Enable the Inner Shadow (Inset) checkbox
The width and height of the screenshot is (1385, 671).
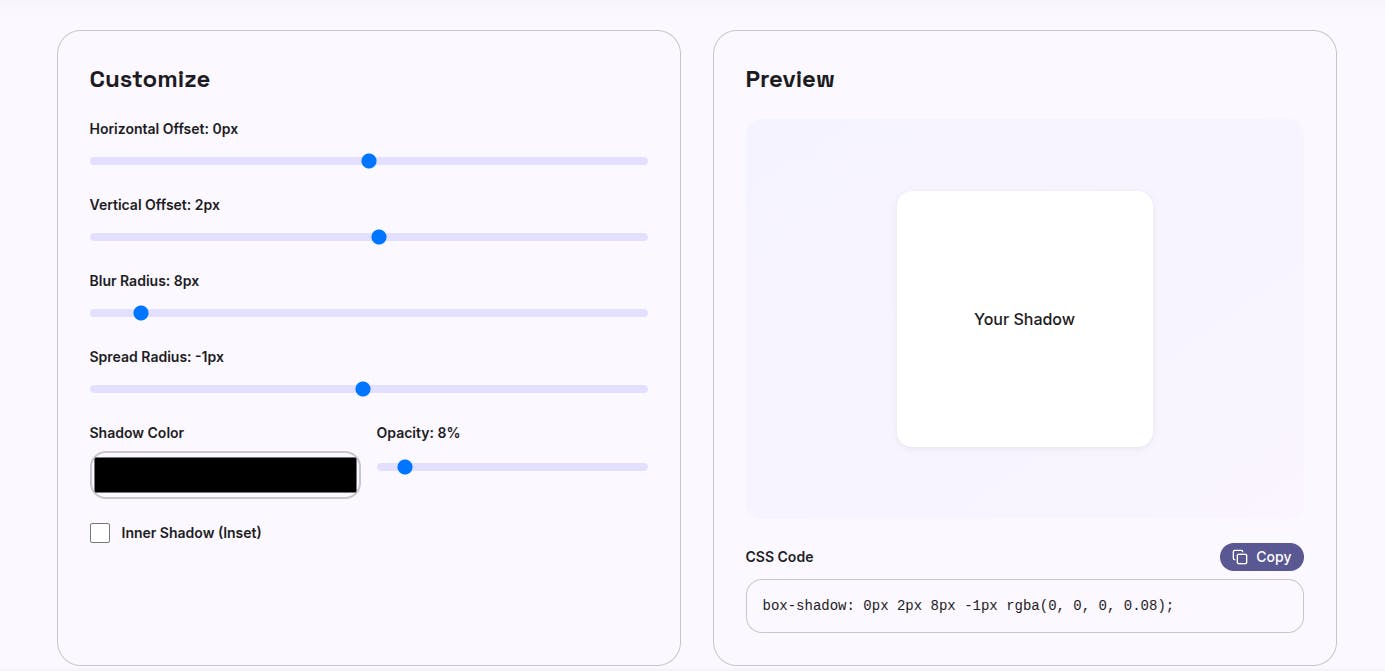click(100, 533)
